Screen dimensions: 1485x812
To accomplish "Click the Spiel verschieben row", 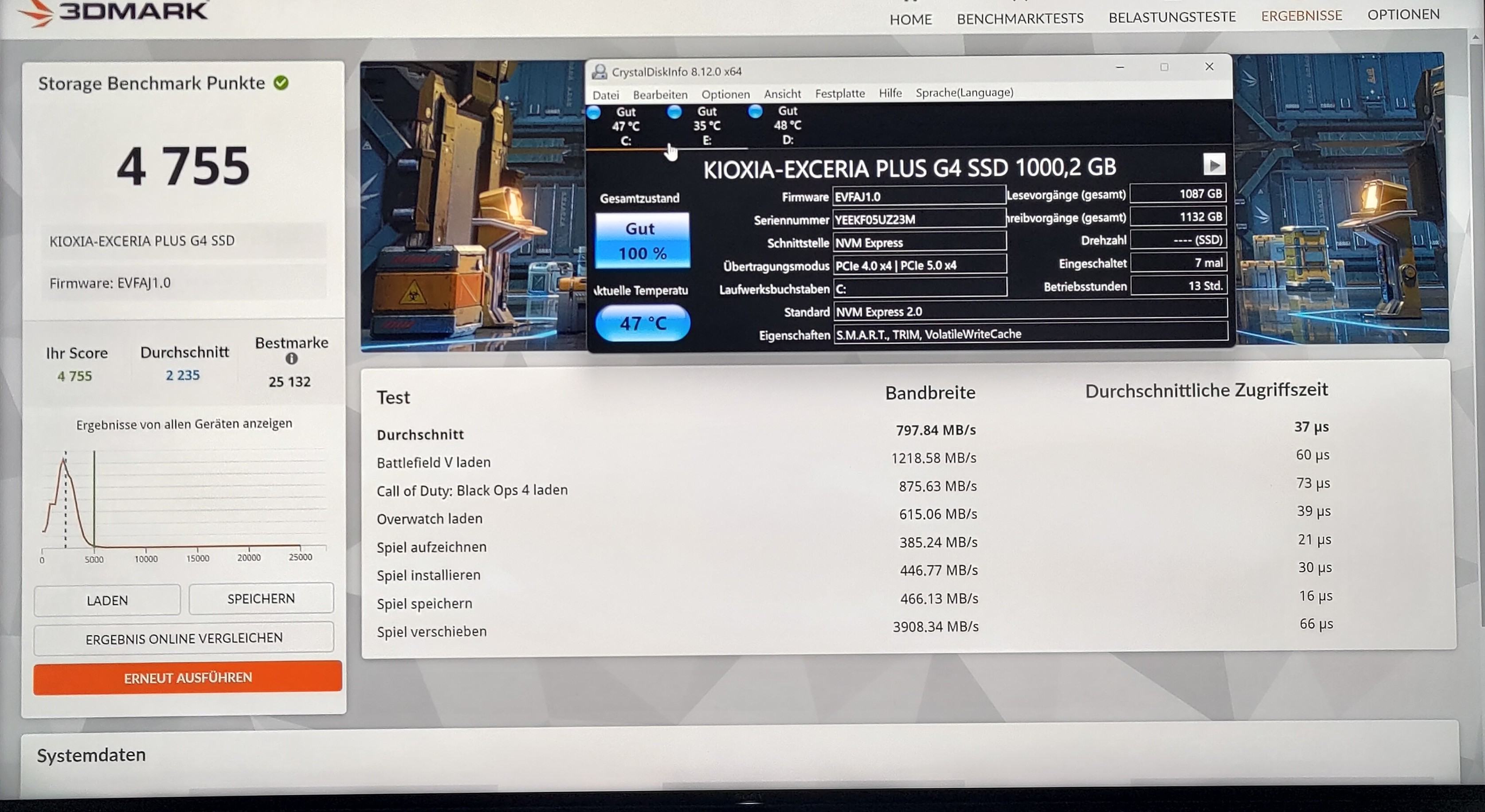I will [x=855, y=629].
